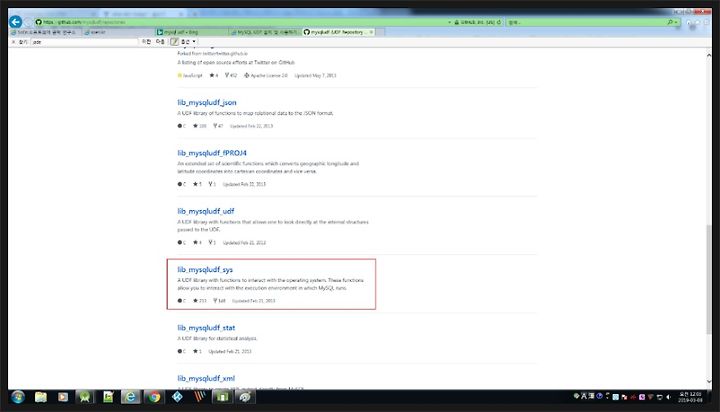Close the mysqludf UDF Repository tab
The width and height of the screenshot is (720, 412).
tap(371, 32)
